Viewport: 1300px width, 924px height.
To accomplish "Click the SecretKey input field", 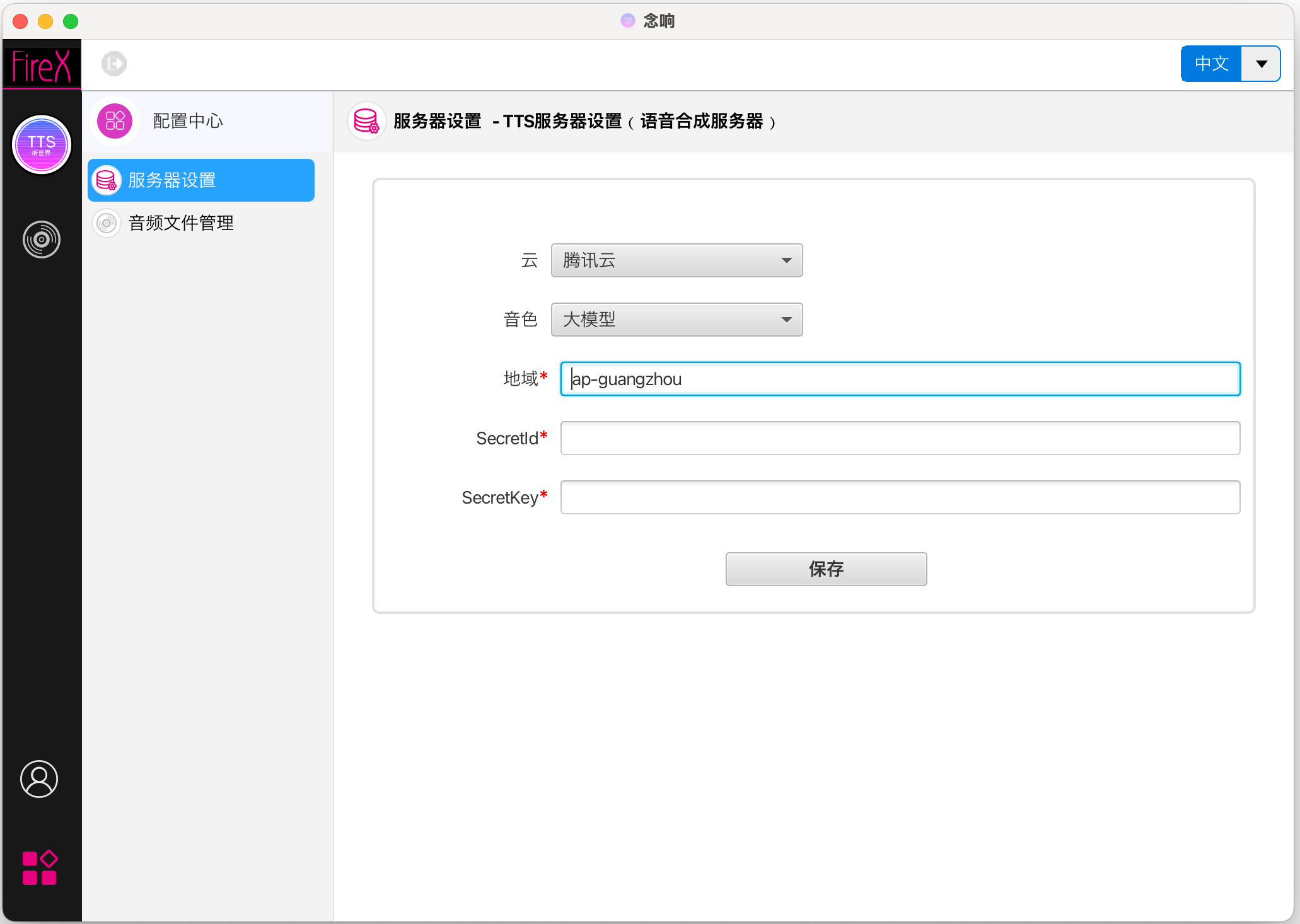I will point(900,497).
